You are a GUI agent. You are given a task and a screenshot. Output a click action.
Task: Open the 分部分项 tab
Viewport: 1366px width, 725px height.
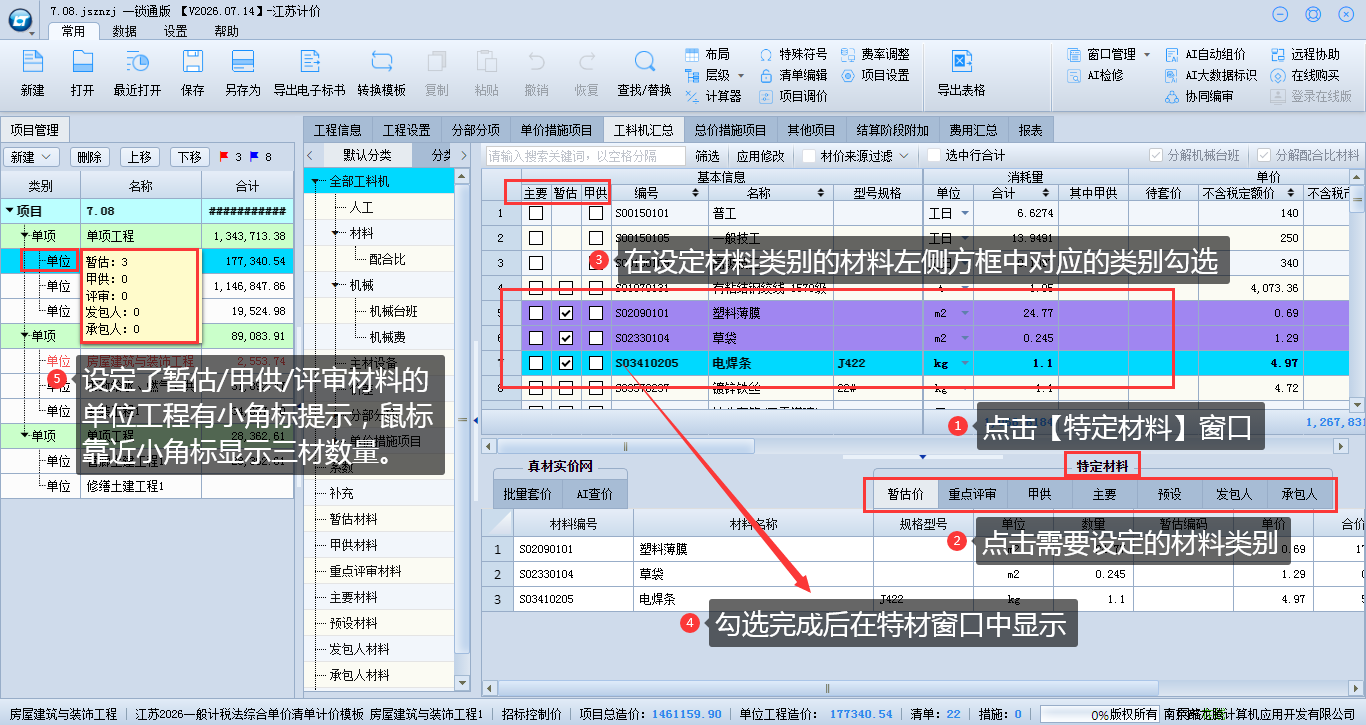[x=476, y=130]
